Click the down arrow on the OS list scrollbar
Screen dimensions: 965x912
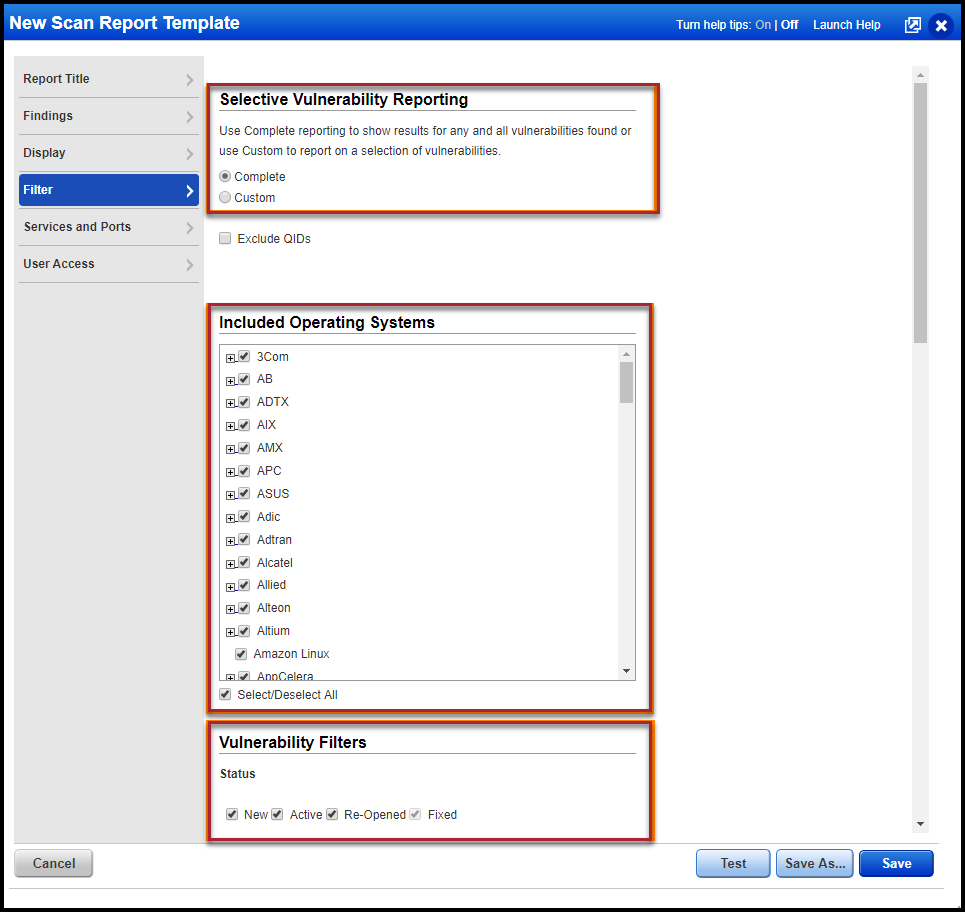627,670
